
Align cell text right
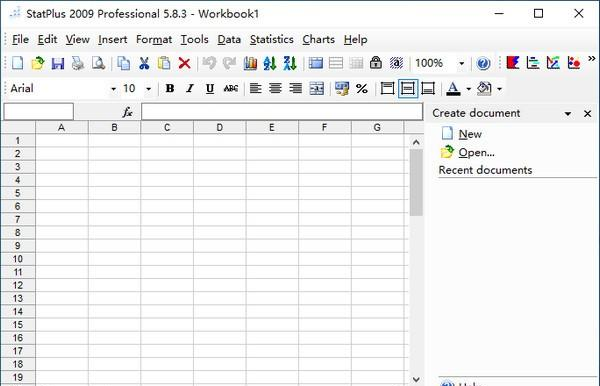coord(295,89)
